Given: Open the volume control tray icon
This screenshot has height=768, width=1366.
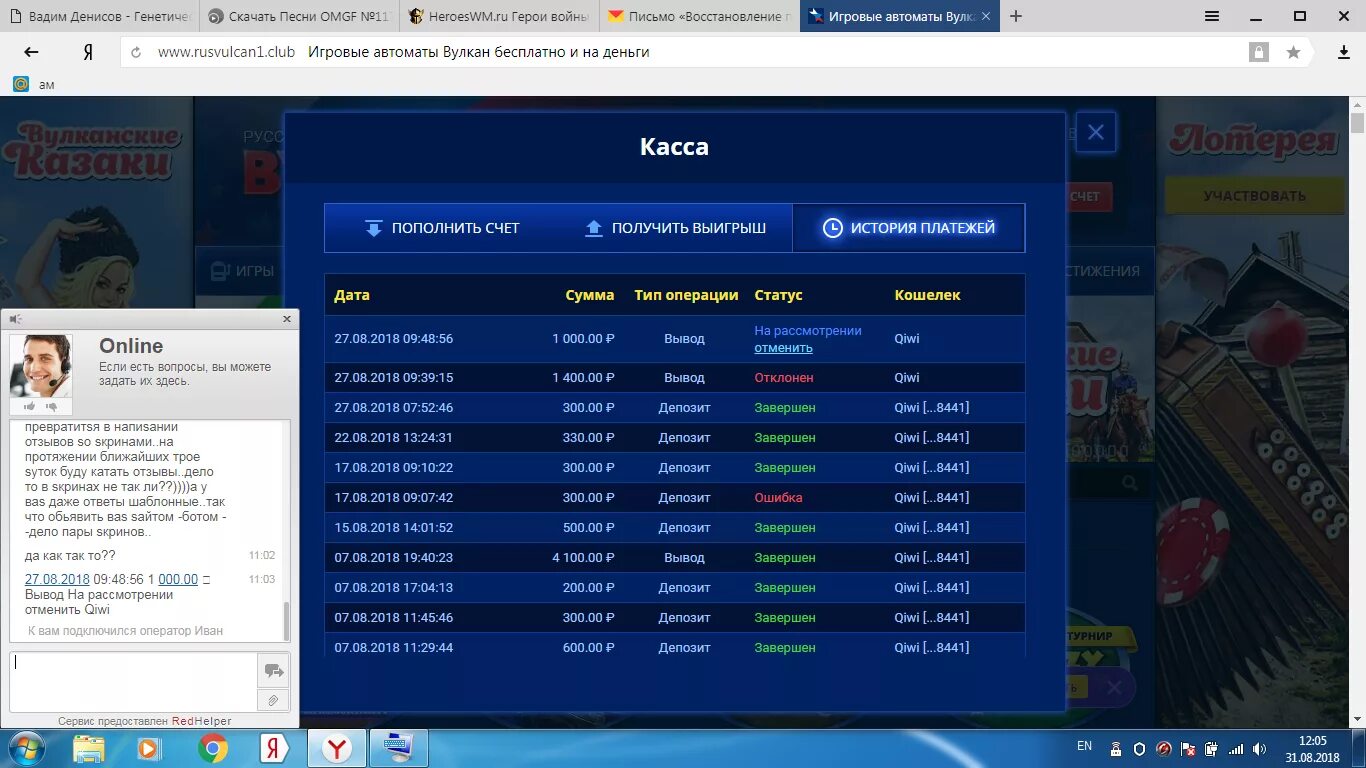Looking at the screenshot, I should tap(1260, 748).
